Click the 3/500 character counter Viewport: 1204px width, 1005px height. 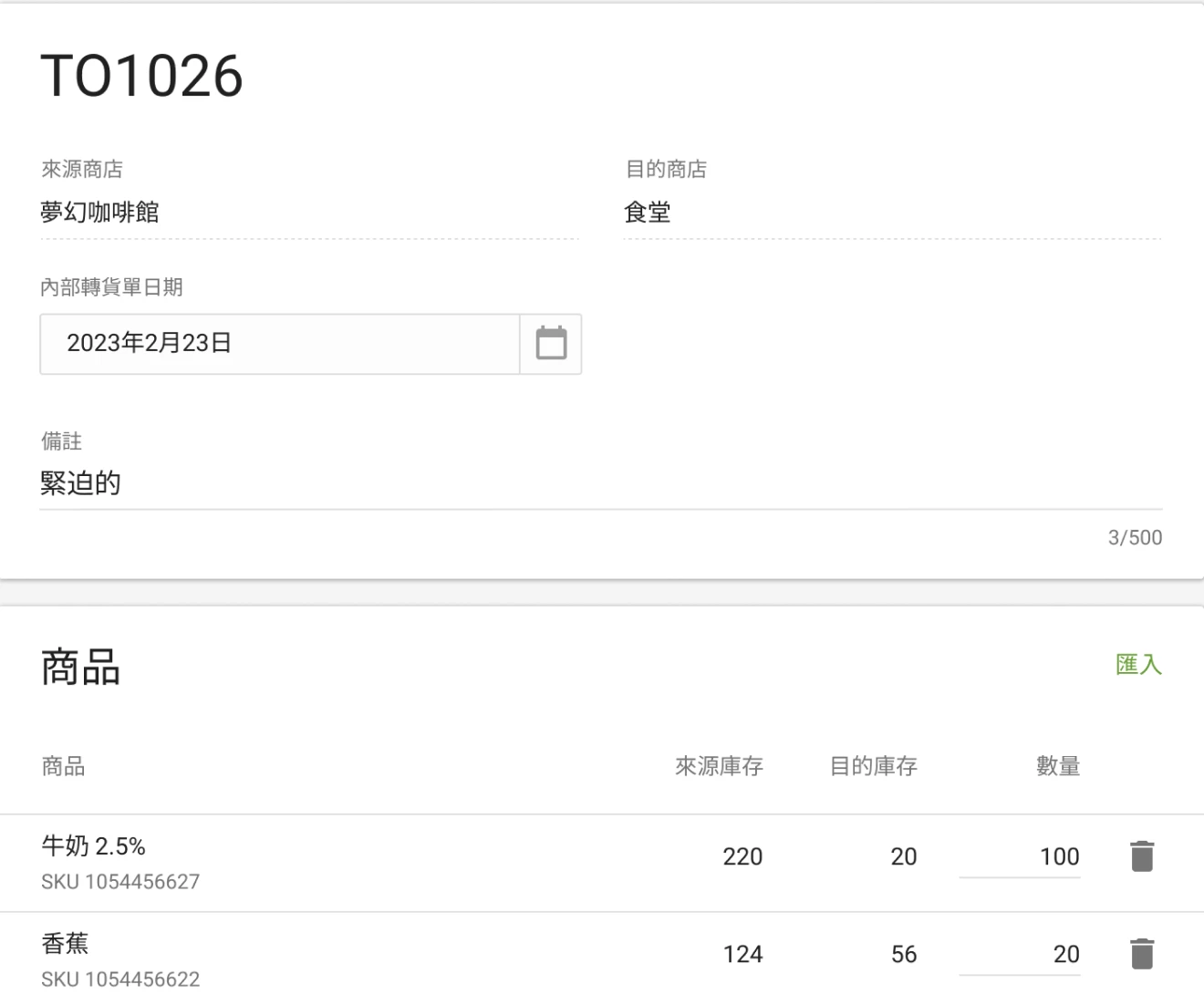coord(1134,538)
